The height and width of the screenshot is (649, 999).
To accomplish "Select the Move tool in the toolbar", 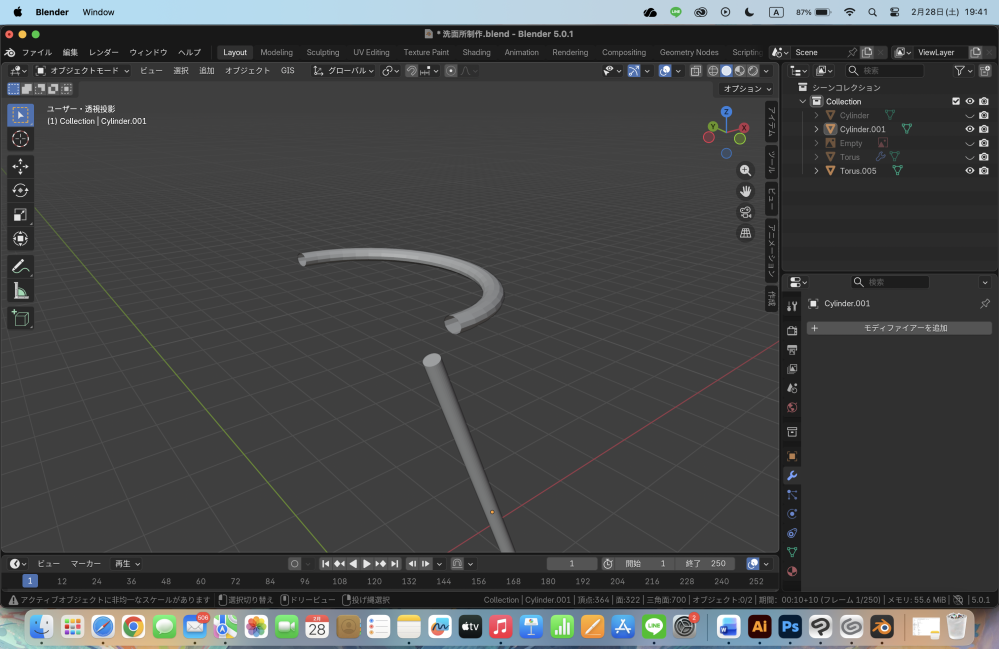I will [x=18, y=167].
